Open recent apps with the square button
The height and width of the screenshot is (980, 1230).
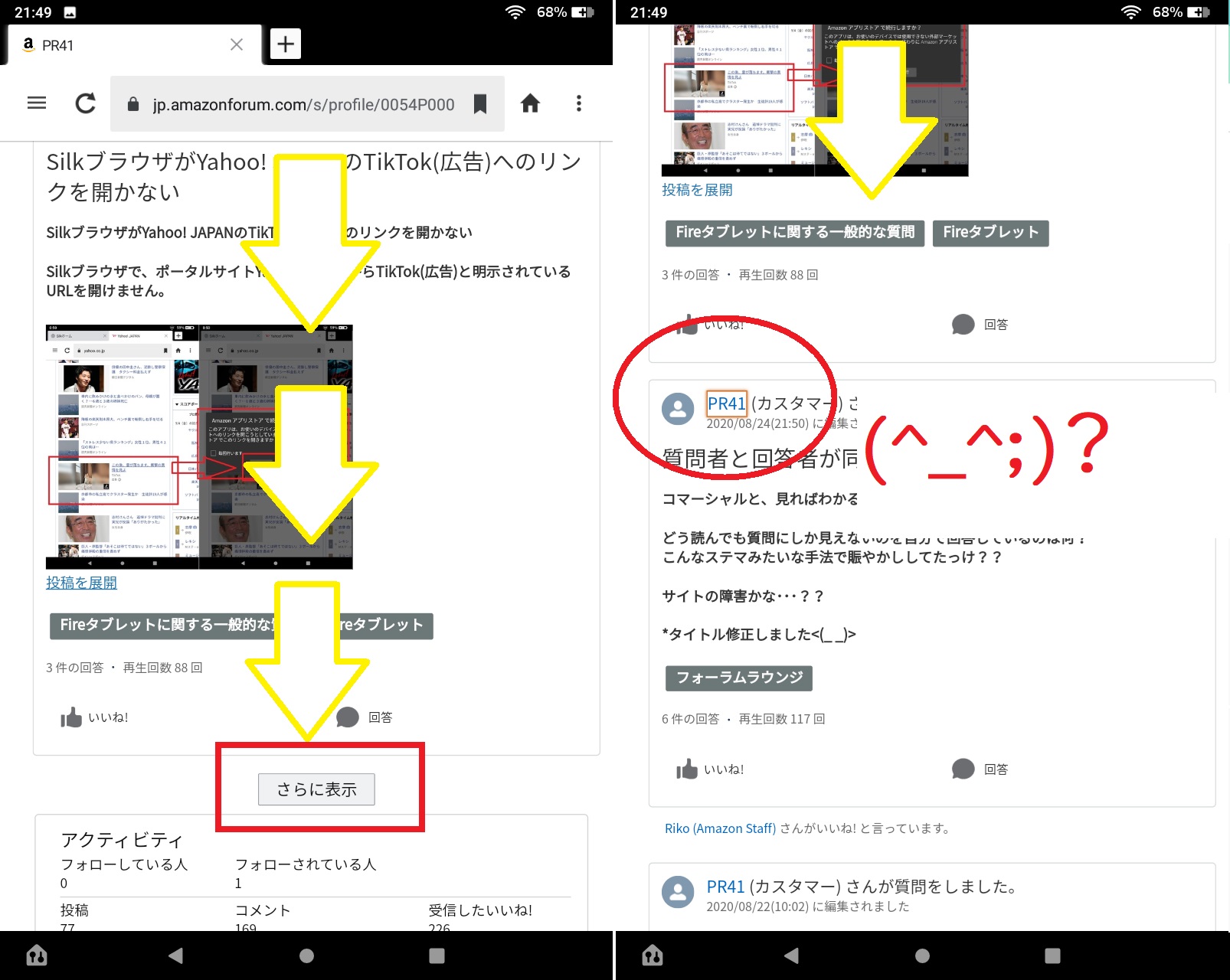pyautogui.click(x=437, y=955)
